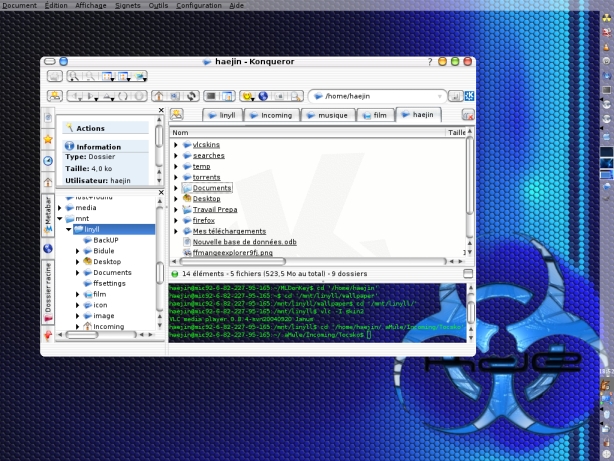Switch to the musique tab

click(328, 115)
